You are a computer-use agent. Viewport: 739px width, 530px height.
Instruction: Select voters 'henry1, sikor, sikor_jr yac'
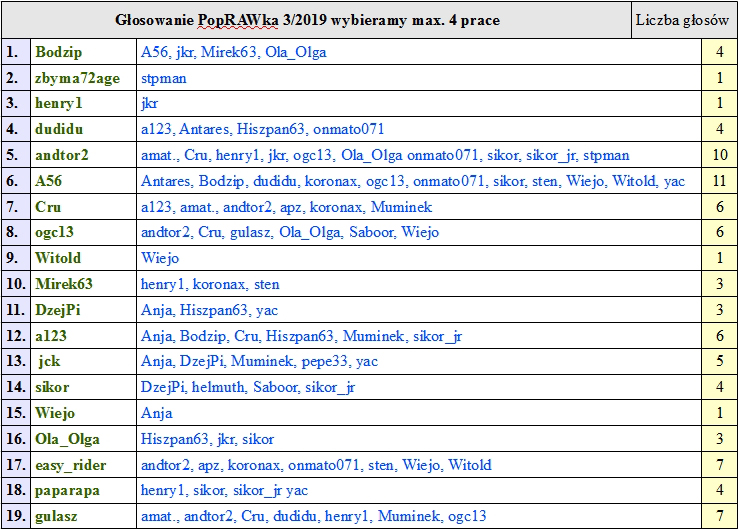tap(224, 490)
